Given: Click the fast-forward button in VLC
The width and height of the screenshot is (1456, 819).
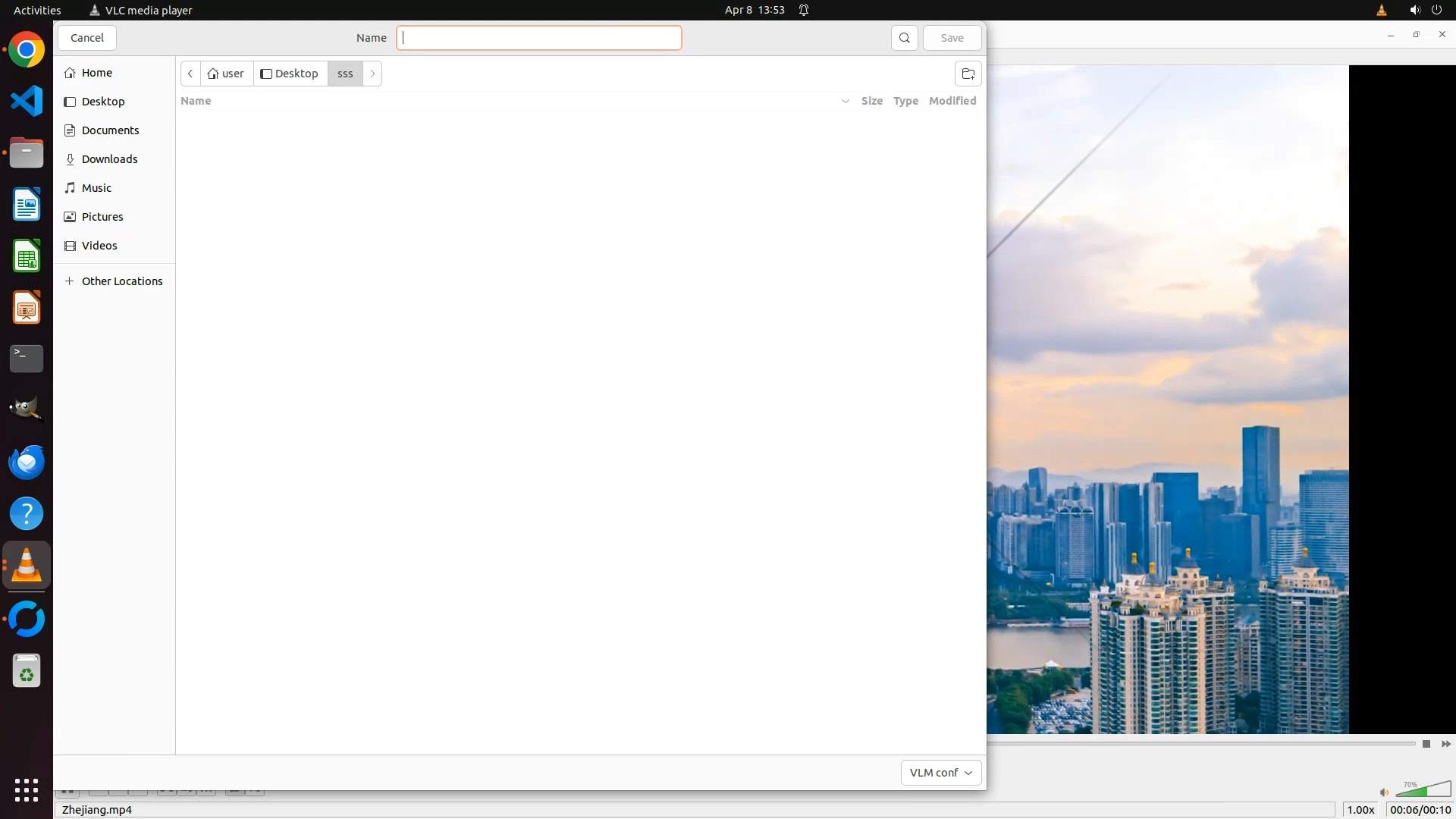Looking at the screenshot, I should (x=1445, y=744).
